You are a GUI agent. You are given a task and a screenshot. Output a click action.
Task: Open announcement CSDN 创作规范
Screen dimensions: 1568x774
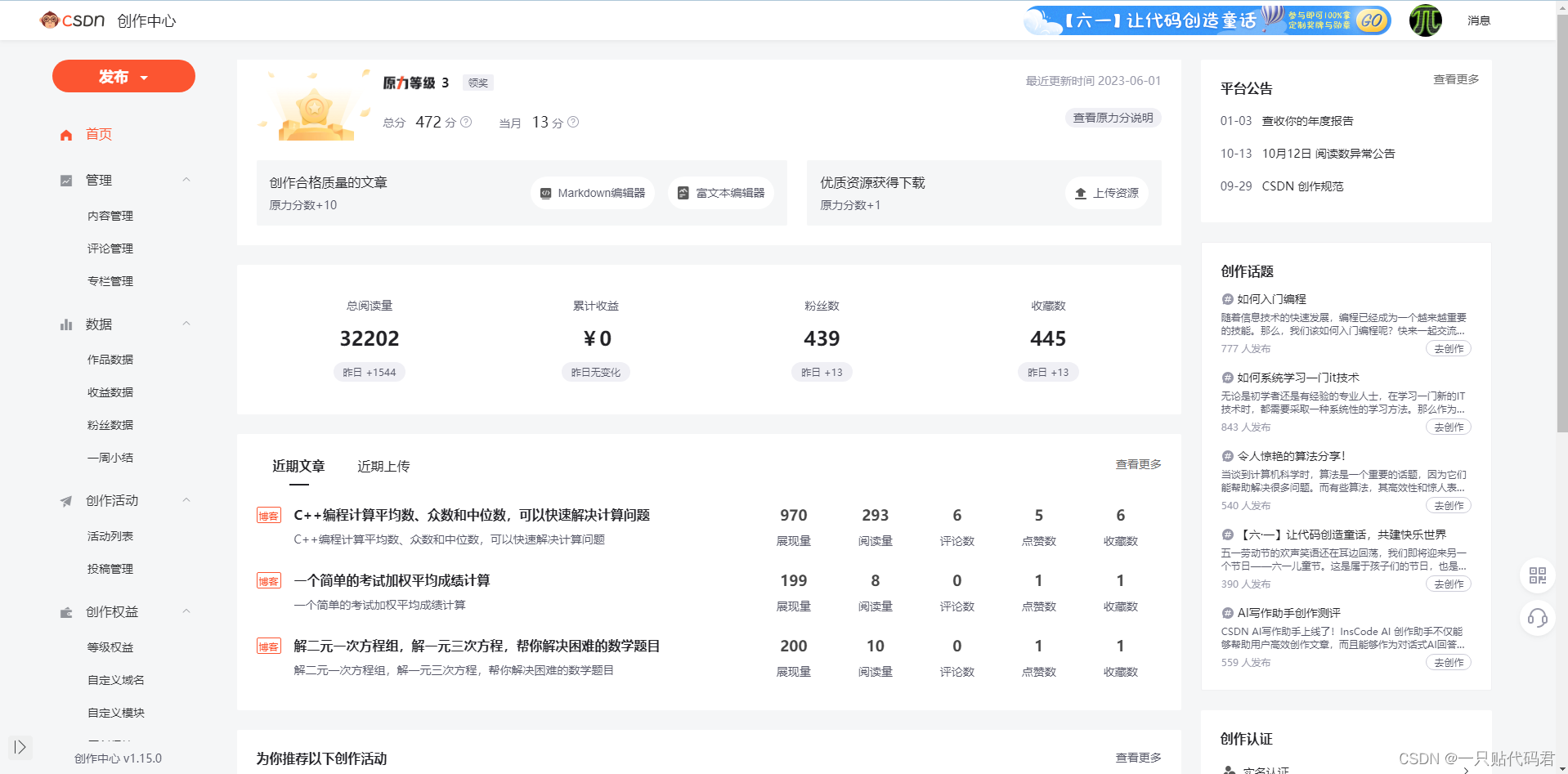1302,186
